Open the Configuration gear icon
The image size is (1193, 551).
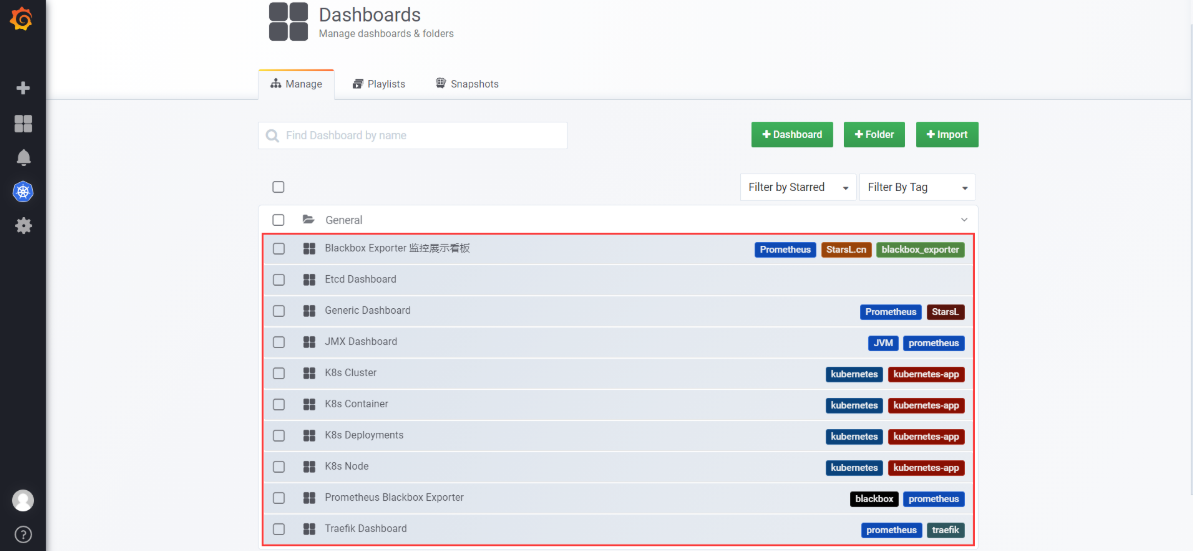(23, 225)
